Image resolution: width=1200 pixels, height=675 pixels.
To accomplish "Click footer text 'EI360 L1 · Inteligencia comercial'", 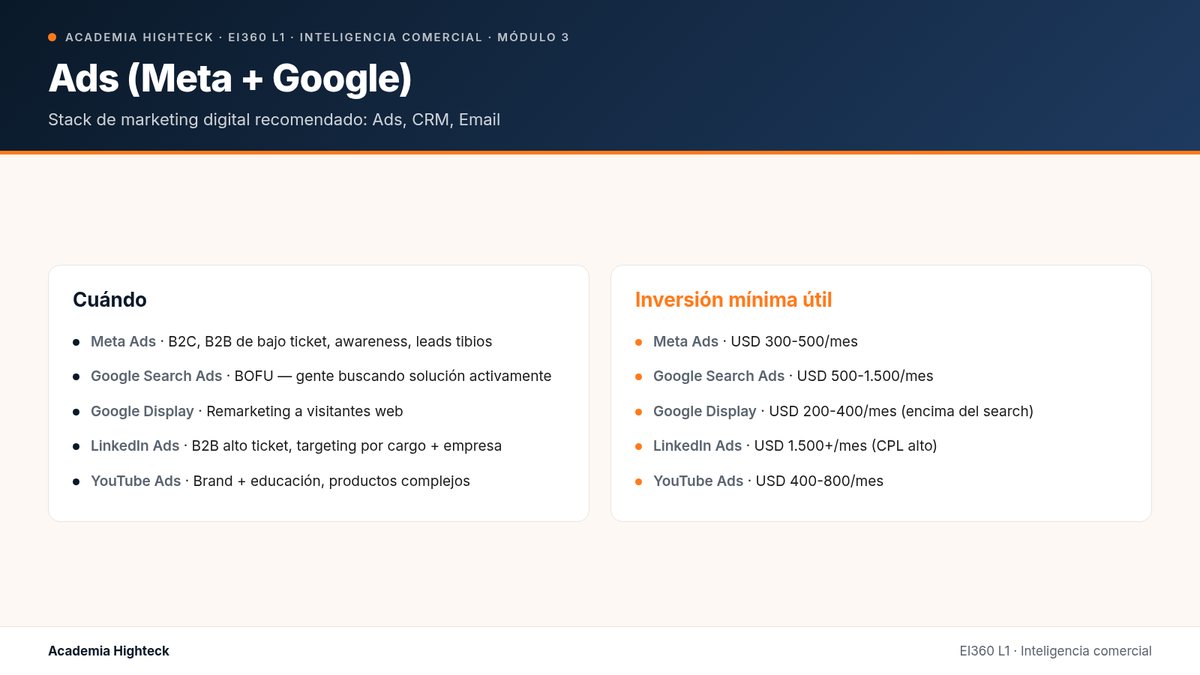I will point(1055,651).
